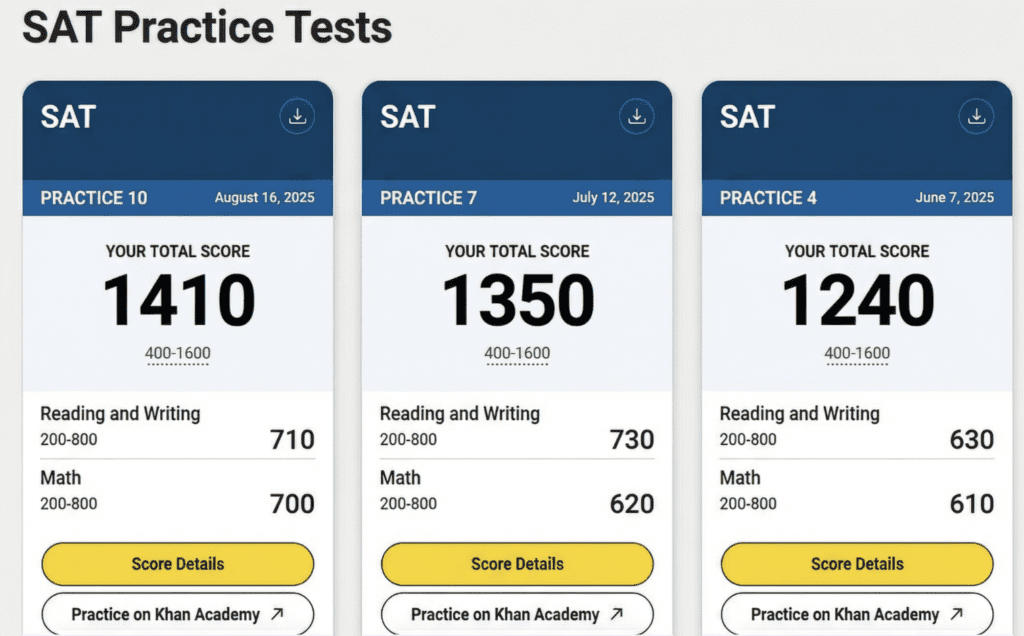1024x636 pixels.
Task: Click the SAT Practice Tests page heading
Action: pos(207,28)
